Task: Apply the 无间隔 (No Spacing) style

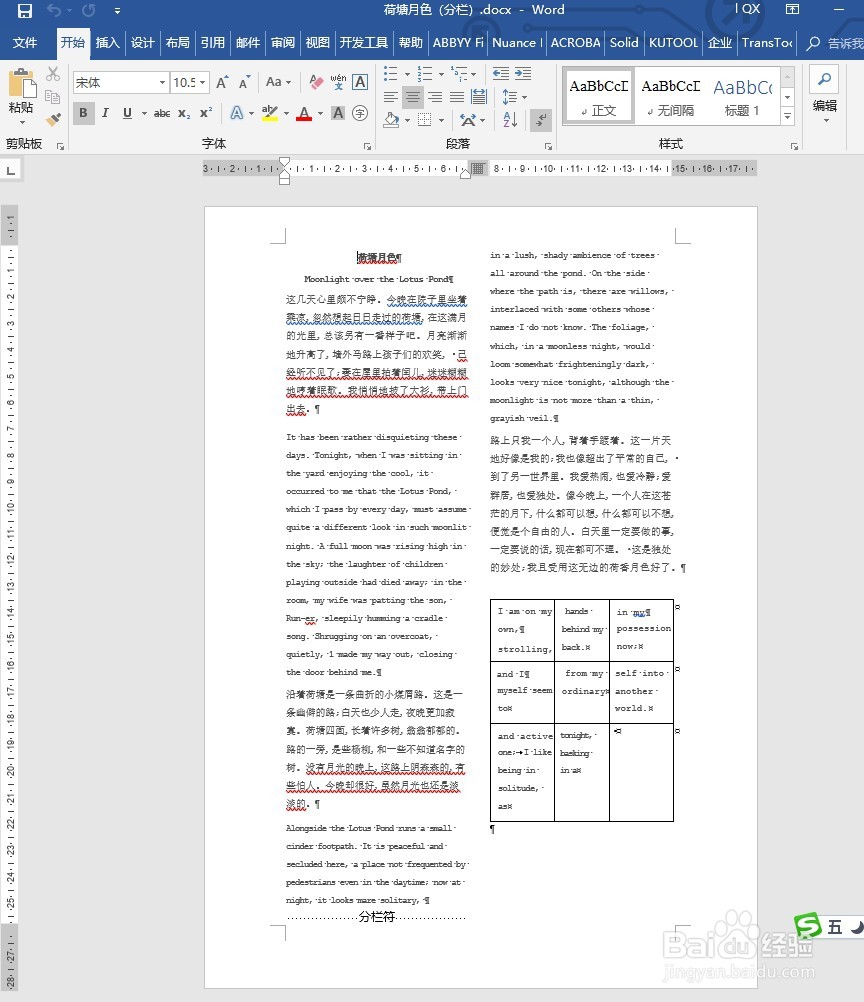Action: 671,96
